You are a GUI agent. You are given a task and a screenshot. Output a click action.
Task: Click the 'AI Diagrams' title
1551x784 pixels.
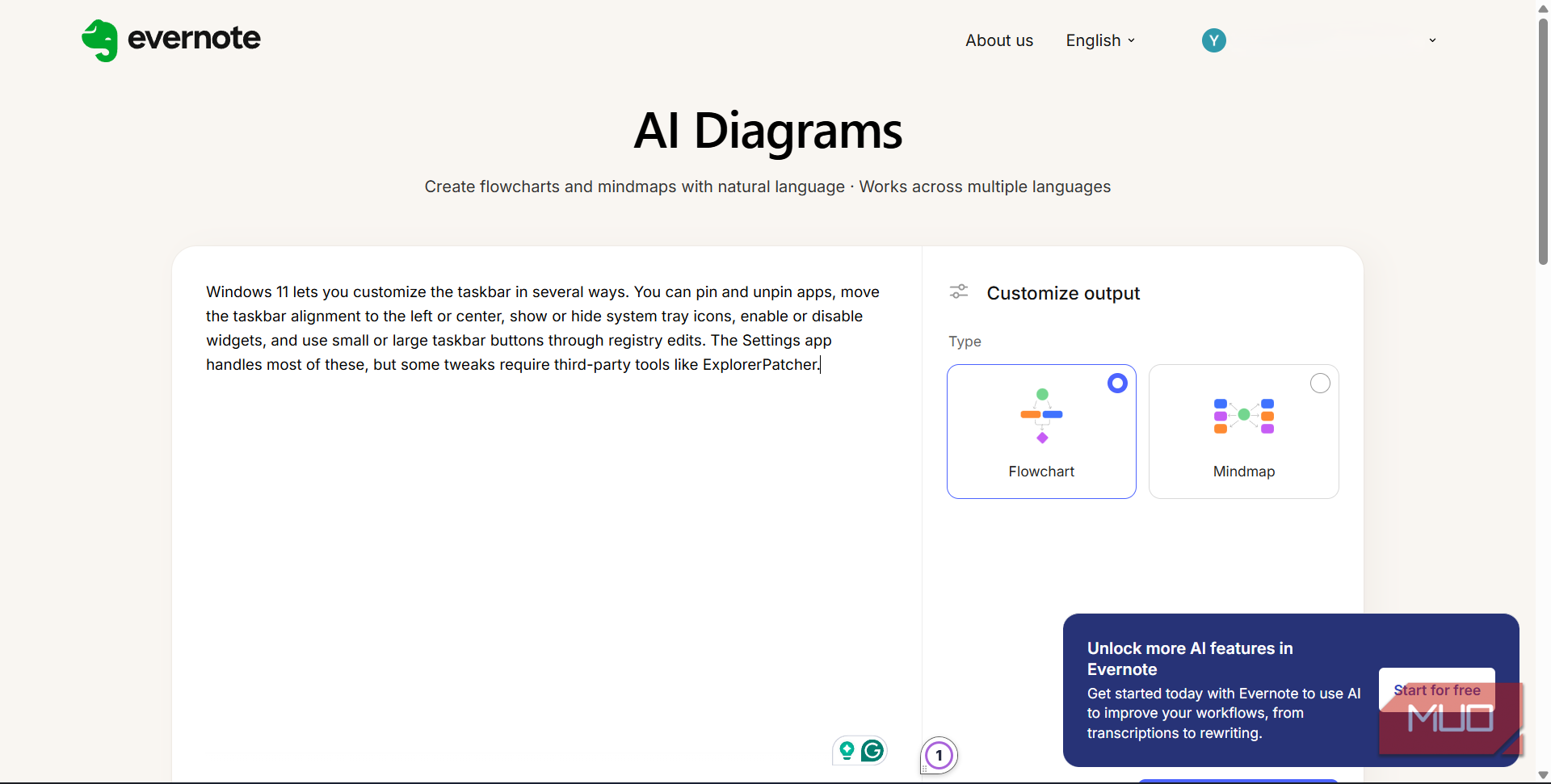click(767, 131)
